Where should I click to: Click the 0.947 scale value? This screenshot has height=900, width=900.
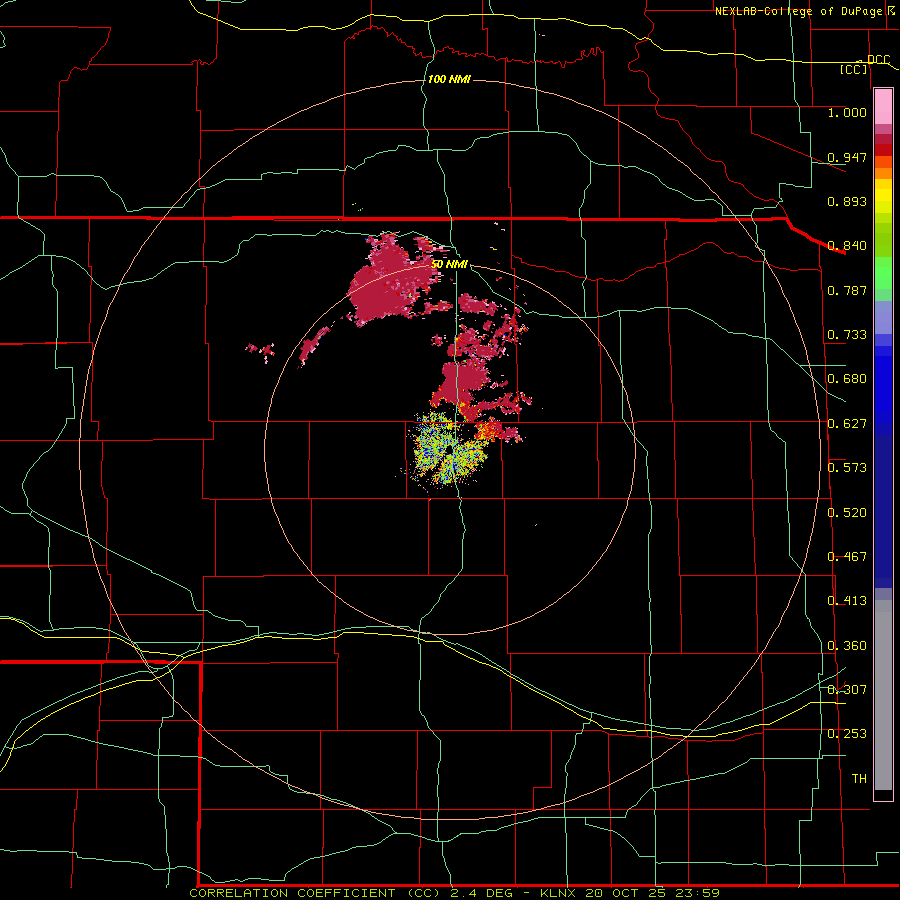(847, 157)
